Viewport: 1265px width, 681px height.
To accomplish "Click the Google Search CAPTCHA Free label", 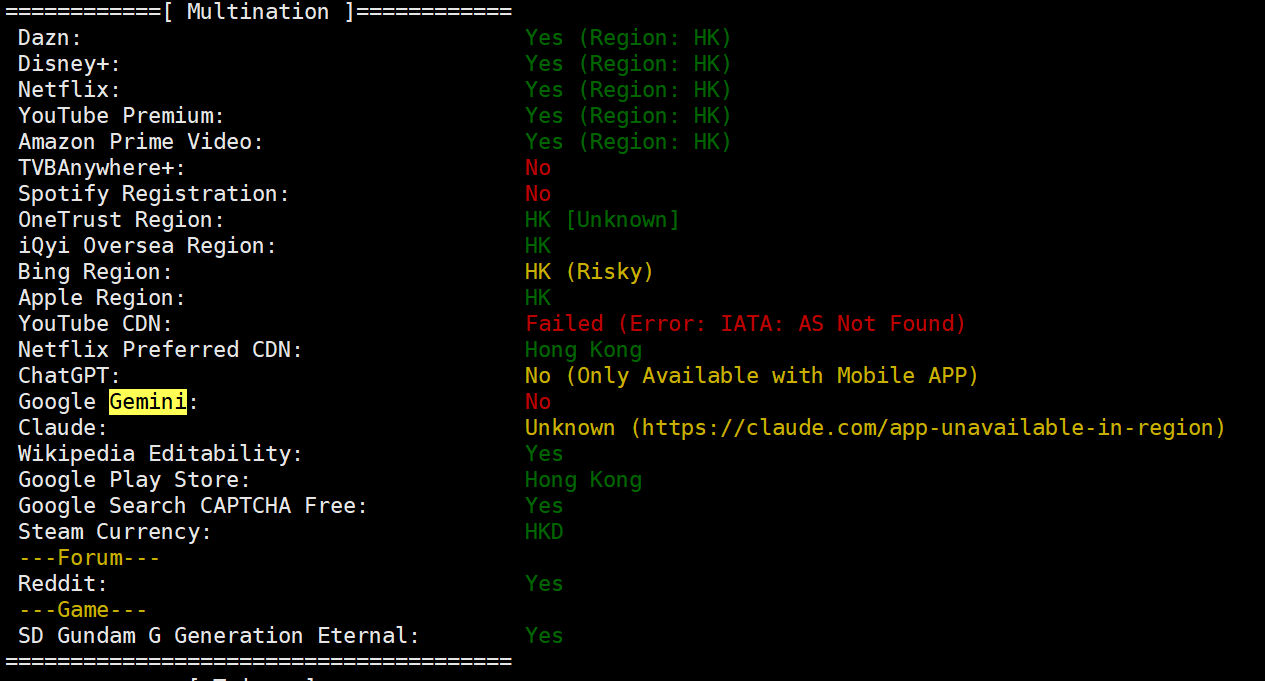I will click(193, 506).
